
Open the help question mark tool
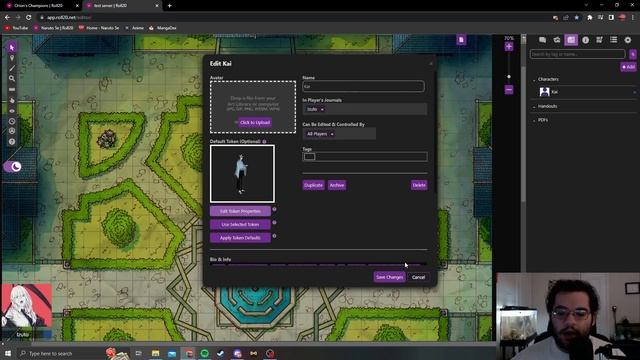tap(12, 142)
